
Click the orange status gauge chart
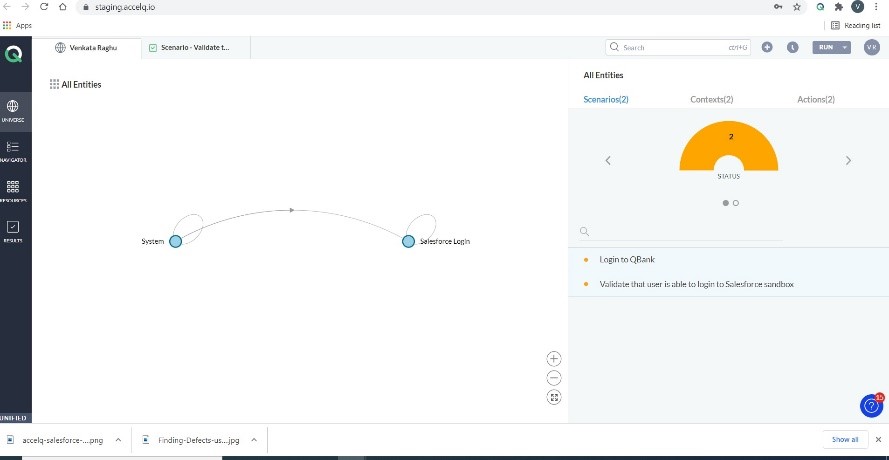(728, 147)
